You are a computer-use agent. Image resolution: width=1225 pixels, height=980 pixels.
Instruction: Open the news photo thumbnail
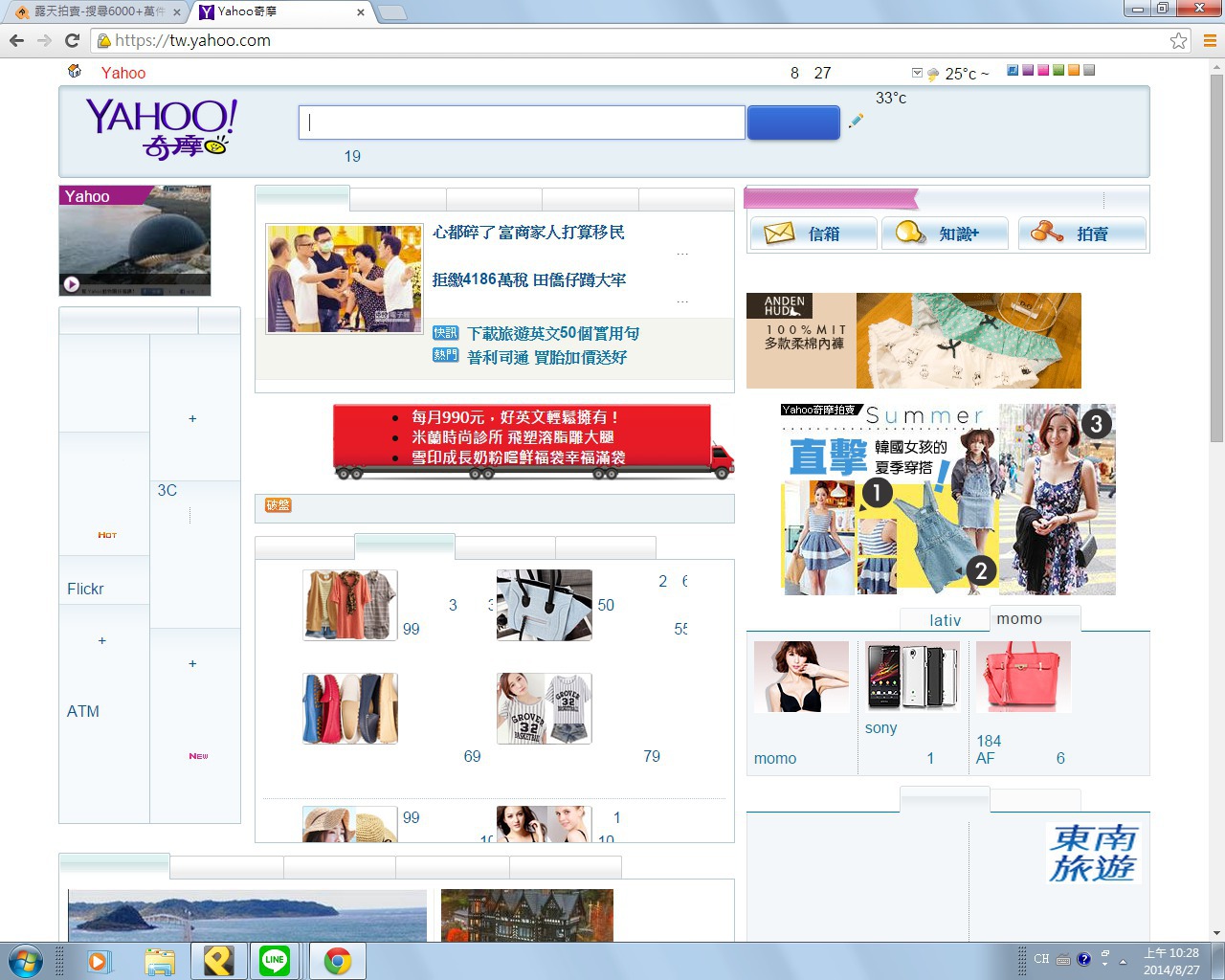(x=345, y=278)
